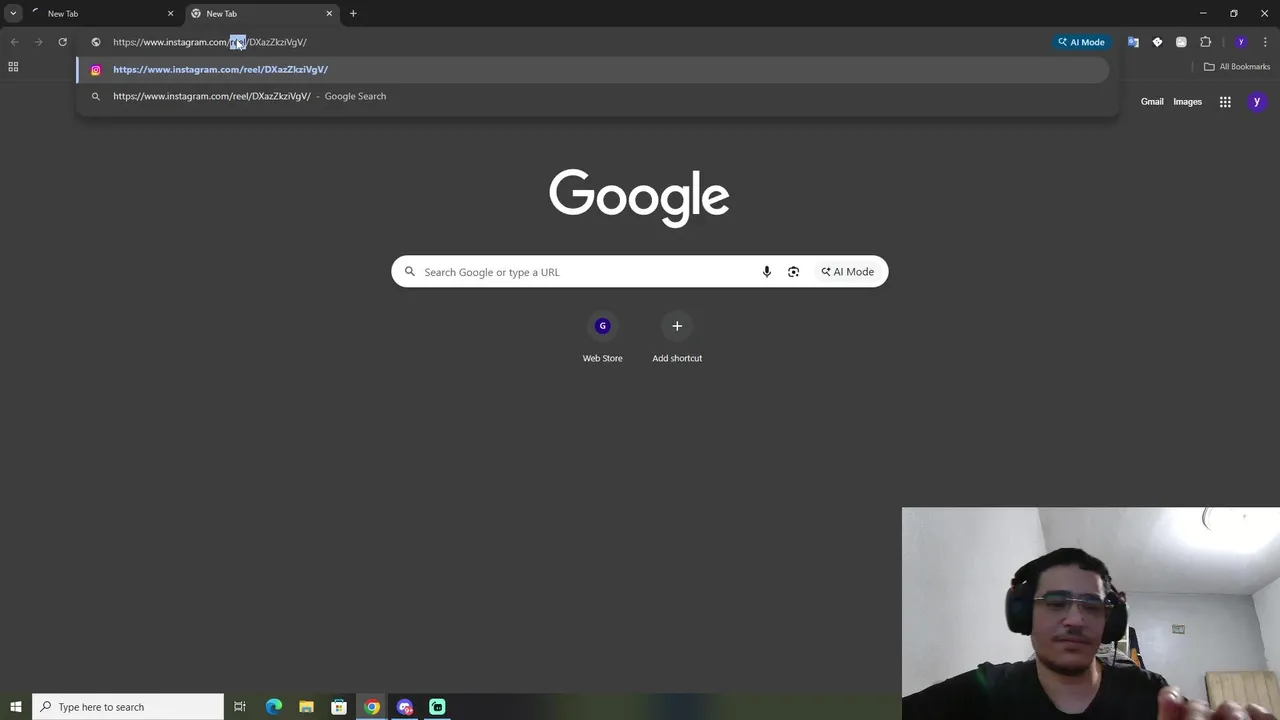
Task: Open Microsoft Store from taskbar
Action: point(339,707)
